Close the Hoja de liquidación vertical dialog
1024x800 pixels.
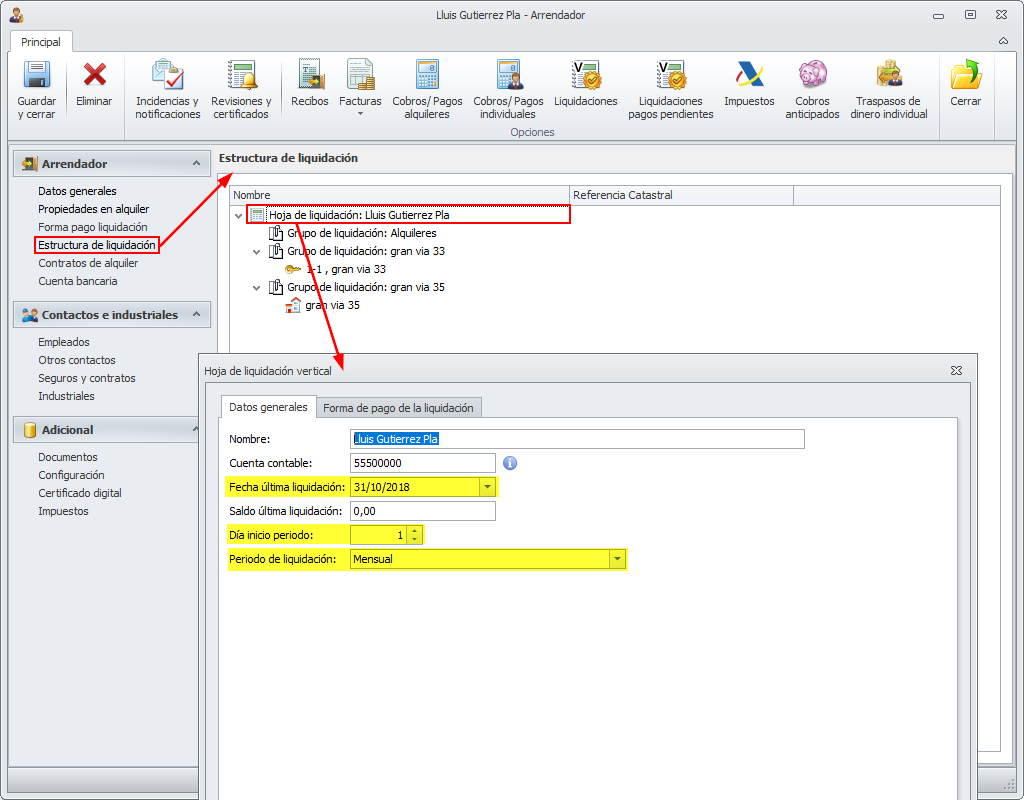tap(956, 370)
